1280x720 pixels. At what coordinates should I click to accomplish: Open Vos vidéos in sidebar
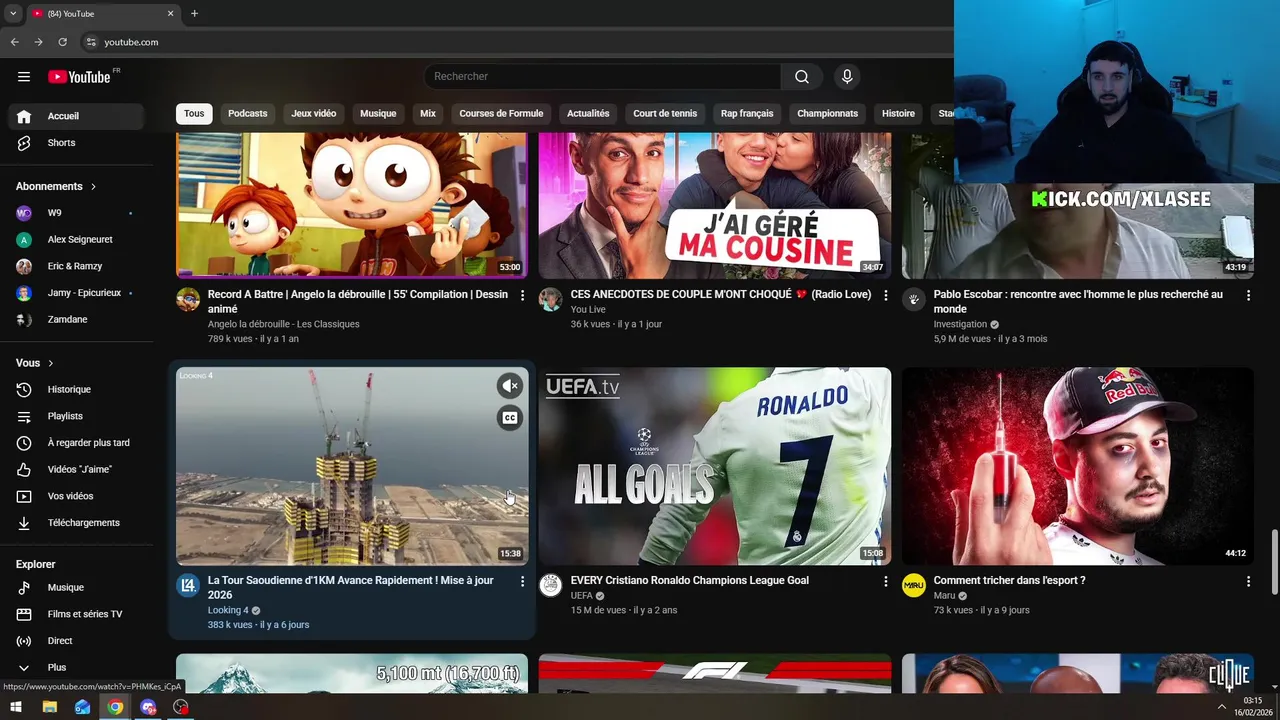[76, 496]
